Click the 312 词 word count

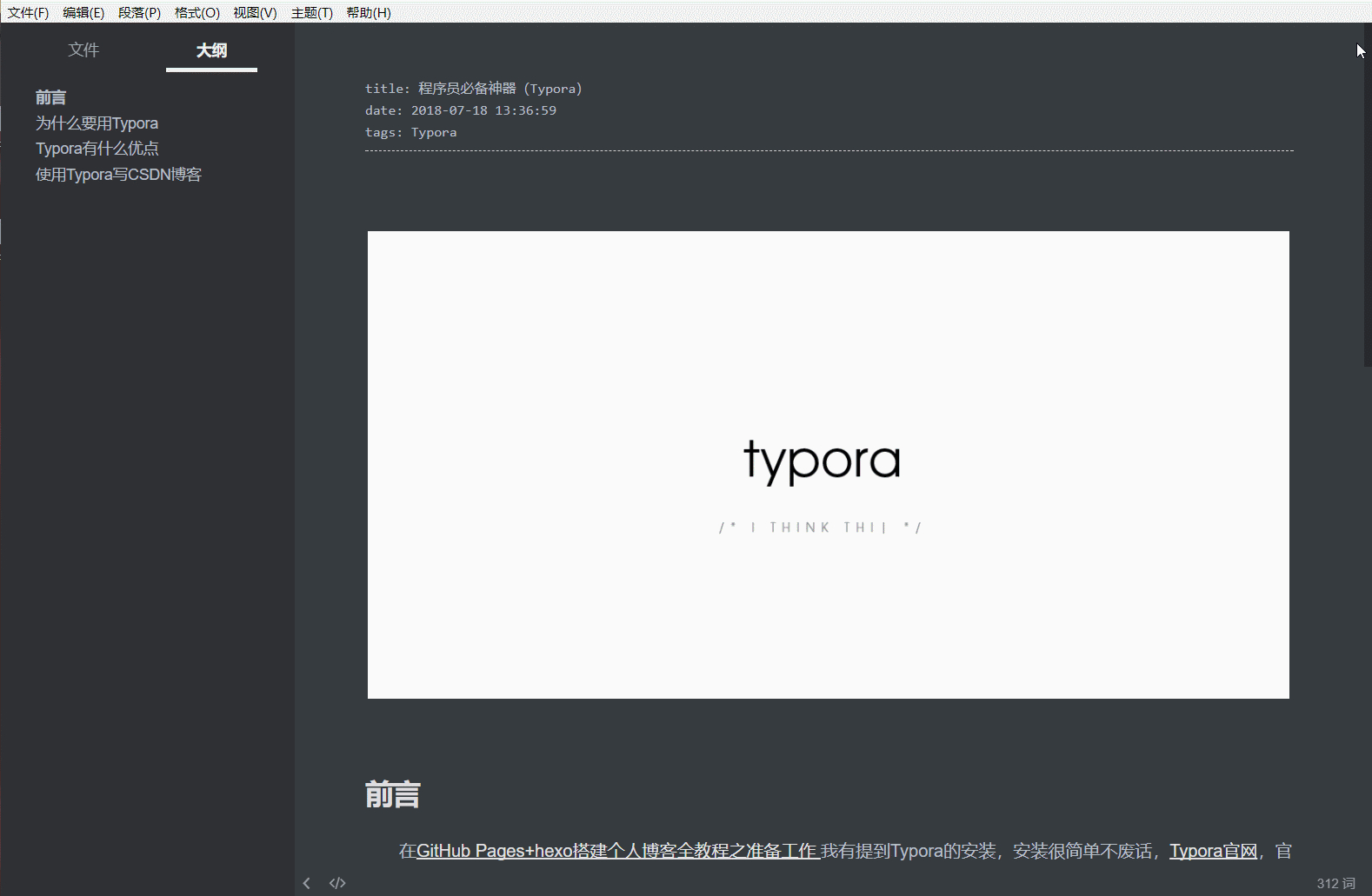[1335, 883]
